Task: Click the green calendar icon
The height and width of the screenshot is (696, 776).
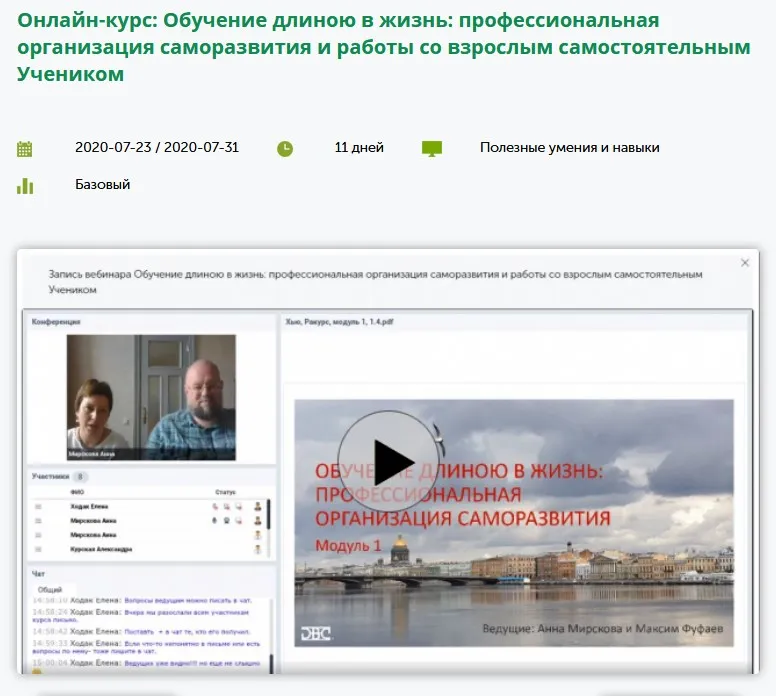Action: tap(25, 149)
